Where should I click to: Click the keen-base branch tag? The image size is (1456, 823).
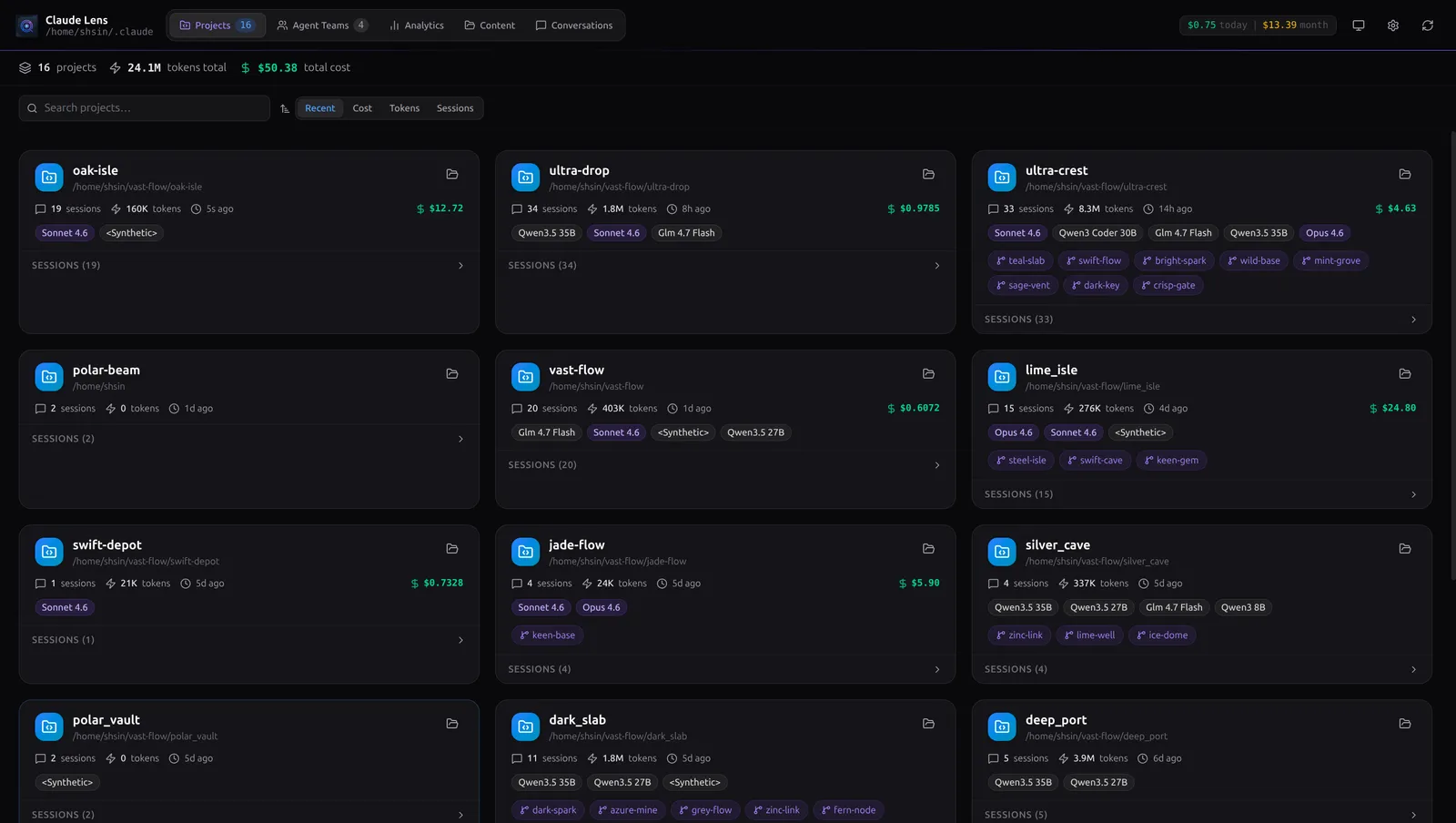547,635
